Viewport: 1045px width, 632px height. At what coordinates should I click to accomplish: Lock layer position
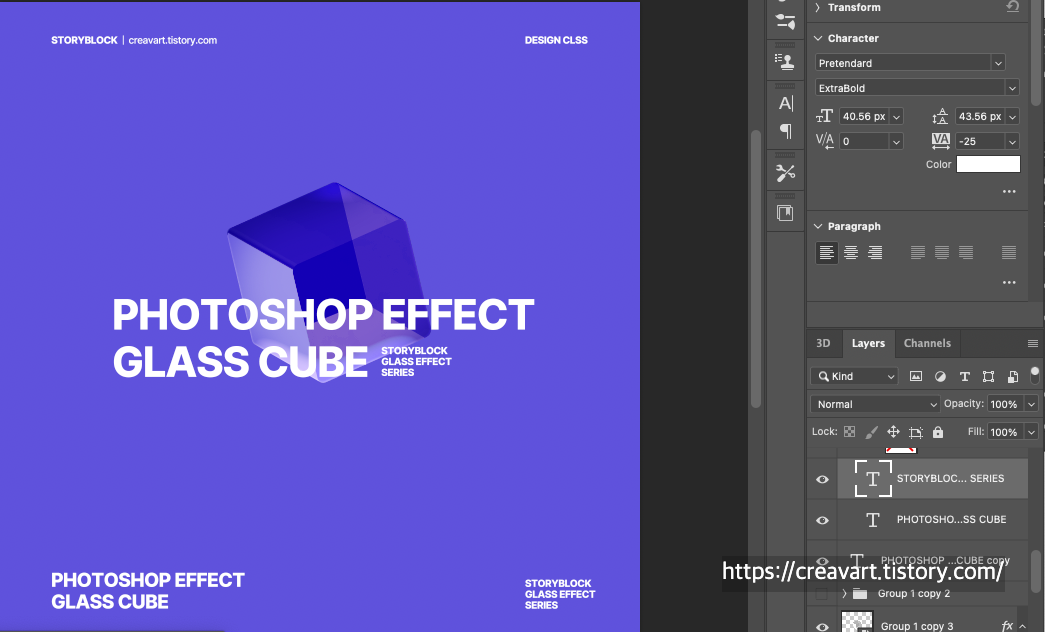tap(893, 432)
